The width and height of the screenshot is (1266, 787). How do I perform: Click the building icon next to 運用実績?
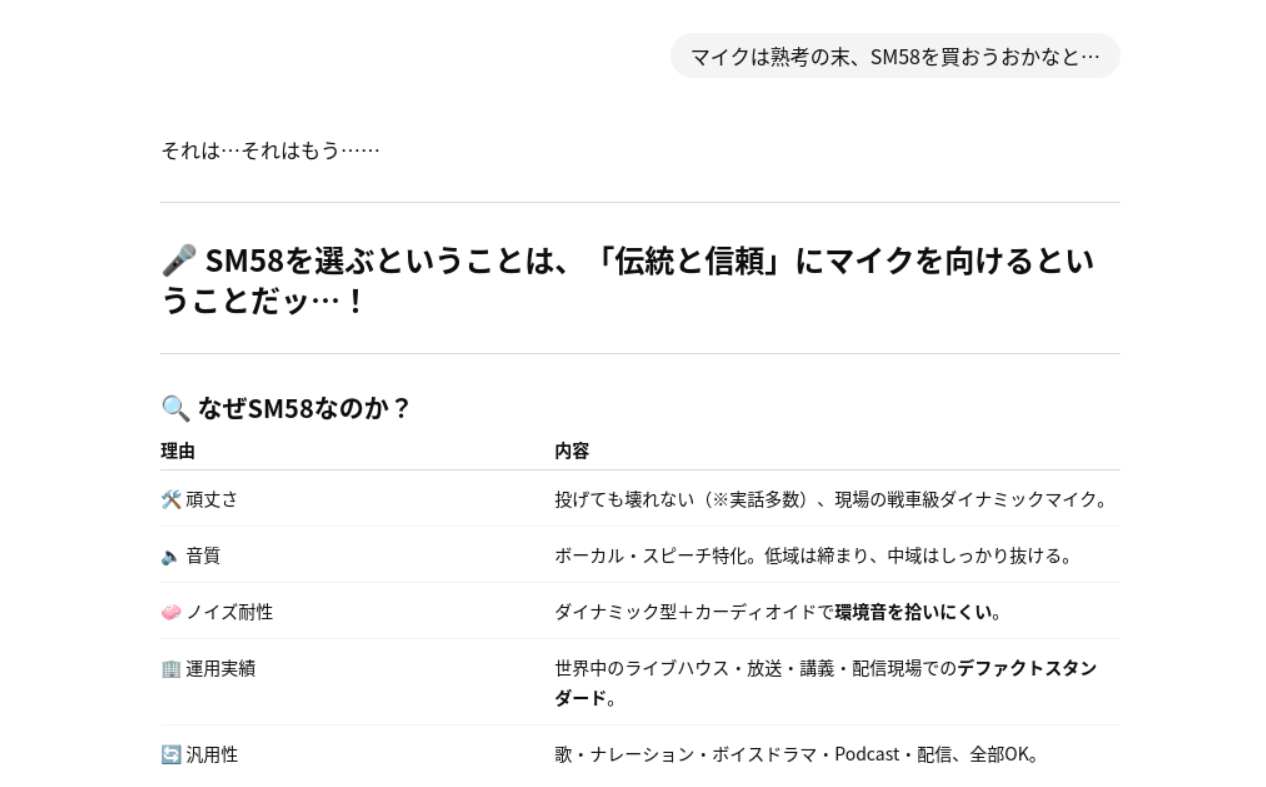click(x=171, y=669)
